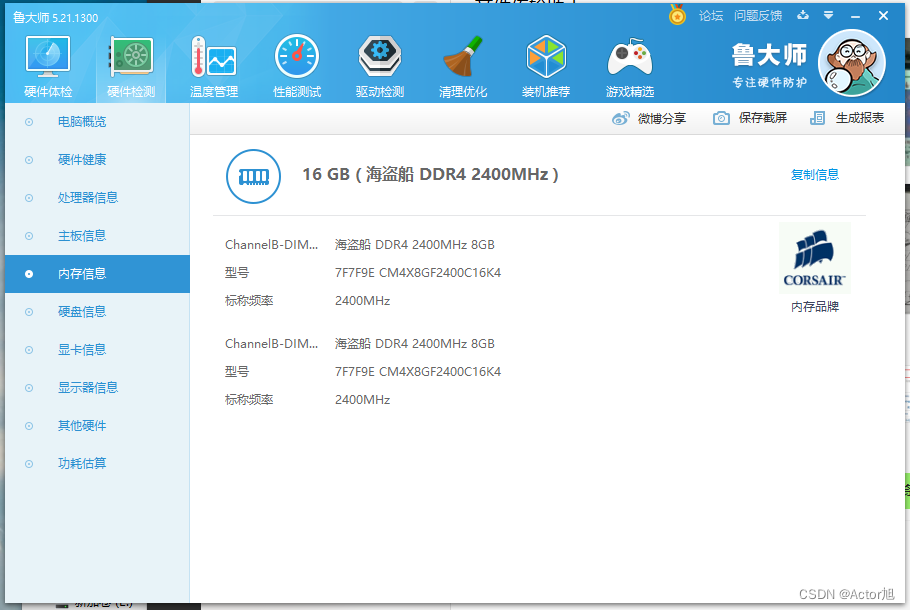Open the title bar dropdown menu arrow
Viewport: 910px width, 610px height.
829,15
